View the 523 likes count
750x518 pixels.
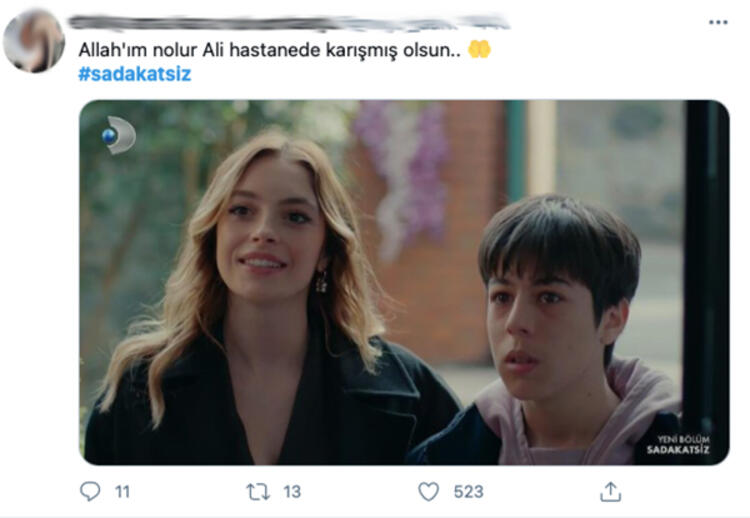(x=468, y=492)
